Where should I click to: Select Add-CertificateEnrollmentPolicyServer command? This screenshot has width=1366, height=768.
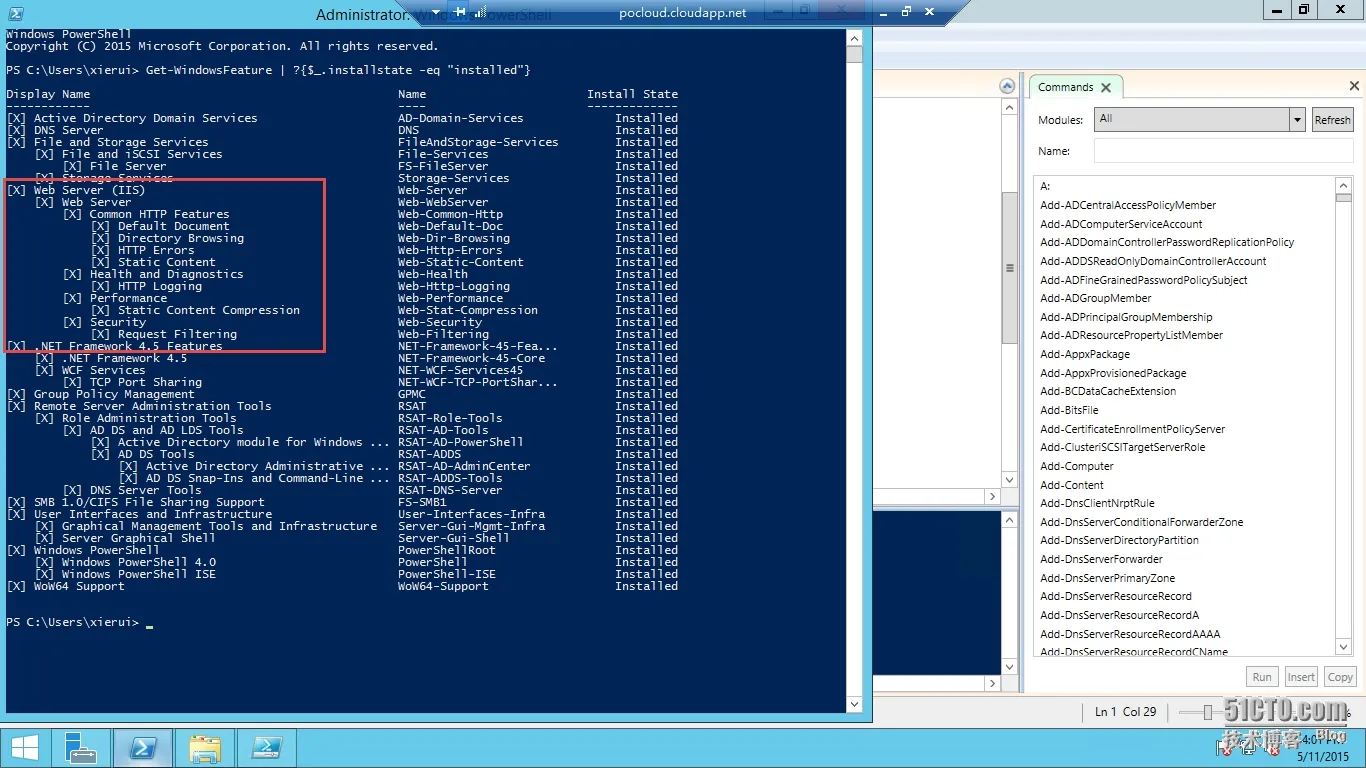(1132, 429)
